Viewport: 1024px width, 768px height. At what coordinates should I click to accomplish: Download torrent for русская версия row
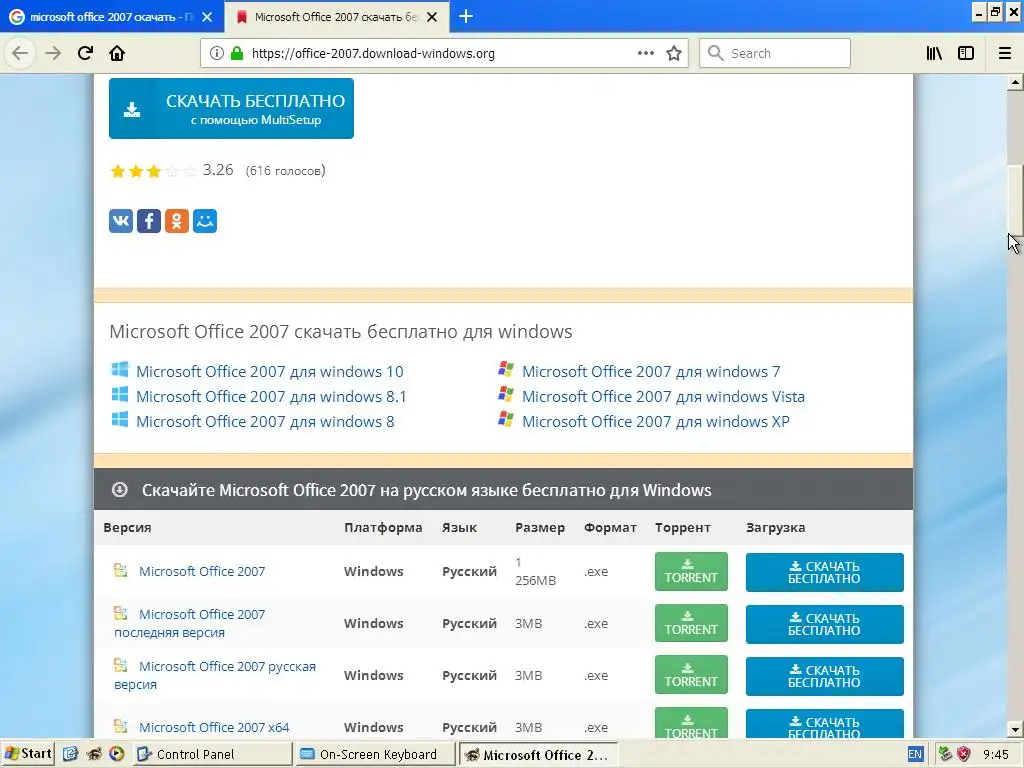tap(691, 675)
